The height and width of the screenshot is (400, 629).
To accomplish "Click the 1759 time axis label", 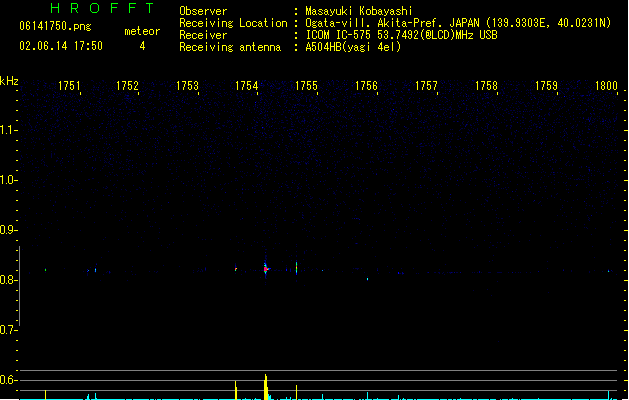I will (546, 86).
